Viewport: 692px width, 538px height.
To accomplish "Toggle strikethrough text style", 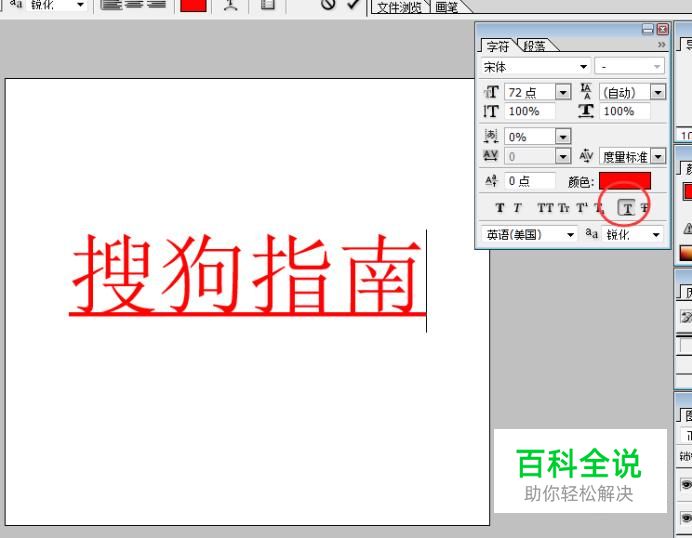I will 644,208.
